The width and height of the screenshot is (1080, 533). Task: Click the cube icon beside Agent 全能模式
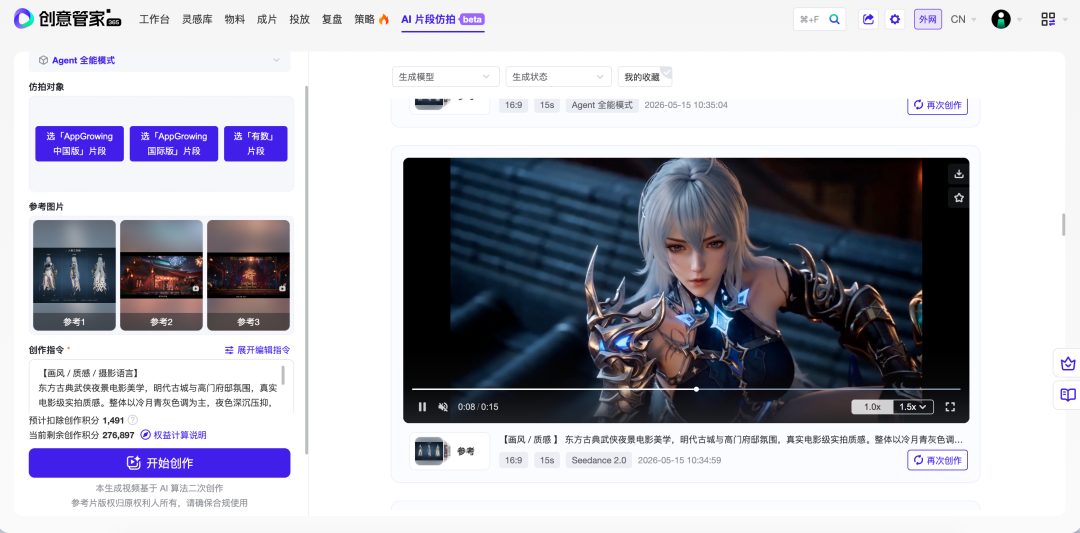(43, 61)
